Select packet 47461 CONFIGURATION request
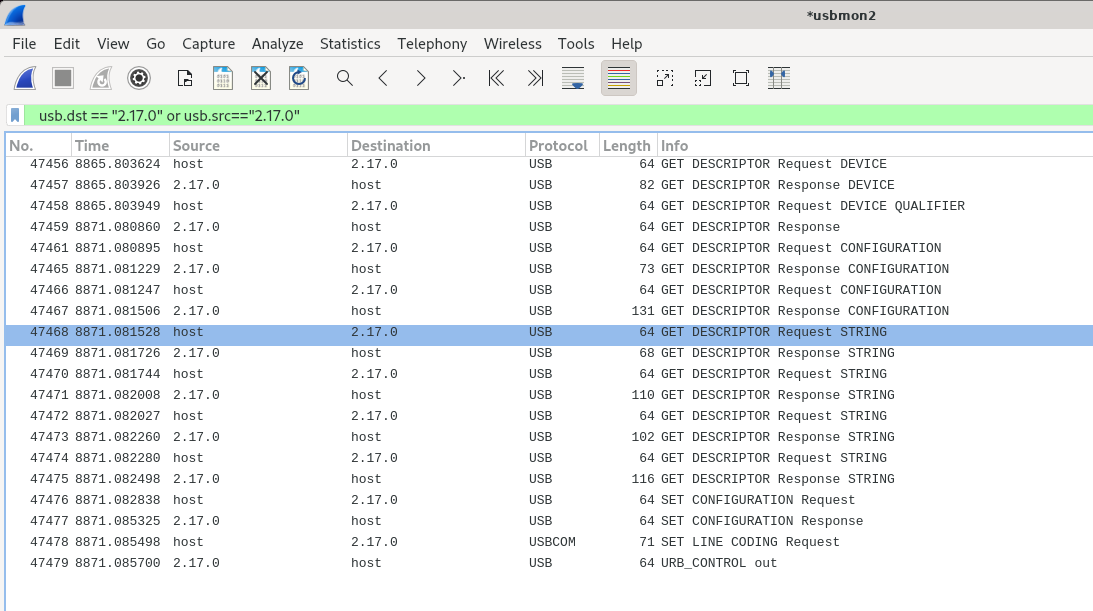The image size is (1093, 611). (549, 248)
